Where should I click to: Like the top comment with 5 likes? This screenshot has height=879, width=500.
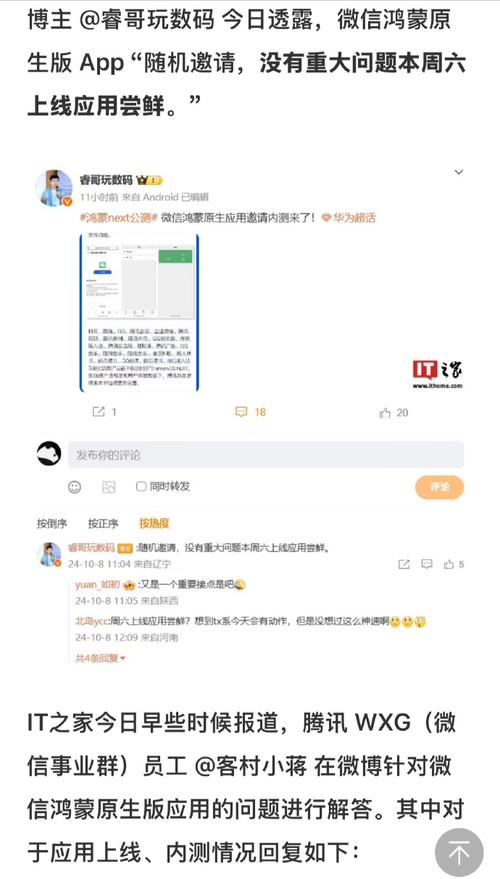click(x=454, y=565)
